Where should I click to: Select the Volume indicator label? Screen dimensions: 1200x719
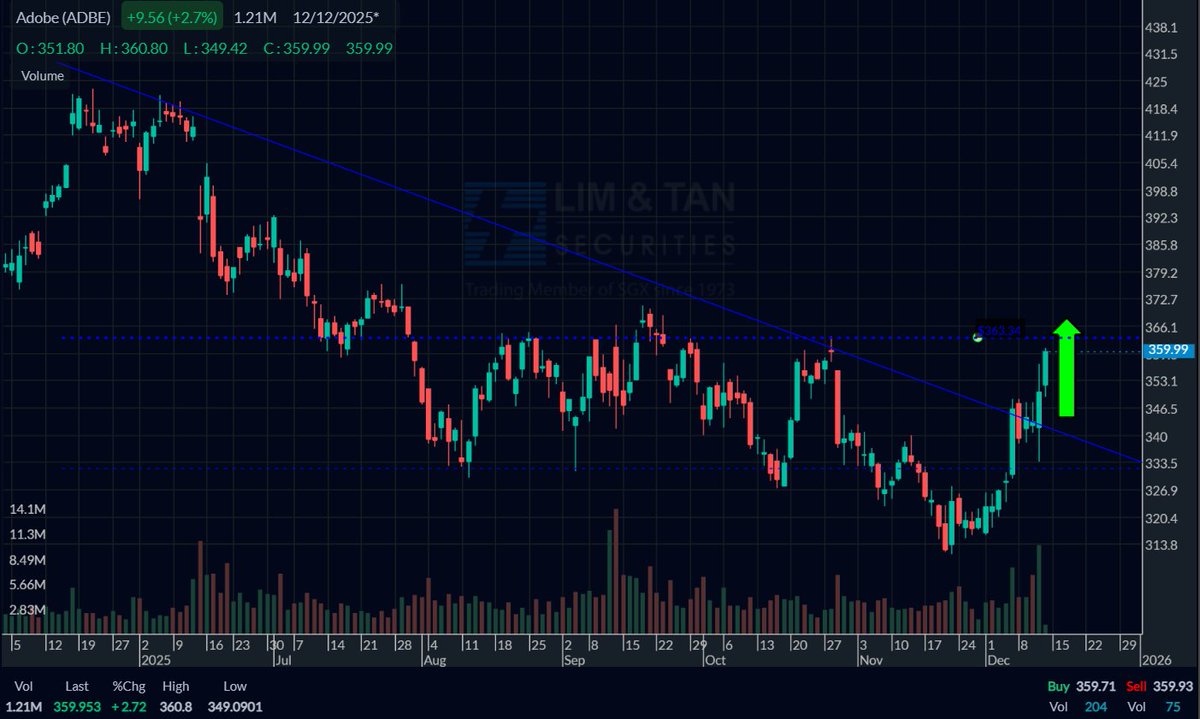tap(43, 75)
